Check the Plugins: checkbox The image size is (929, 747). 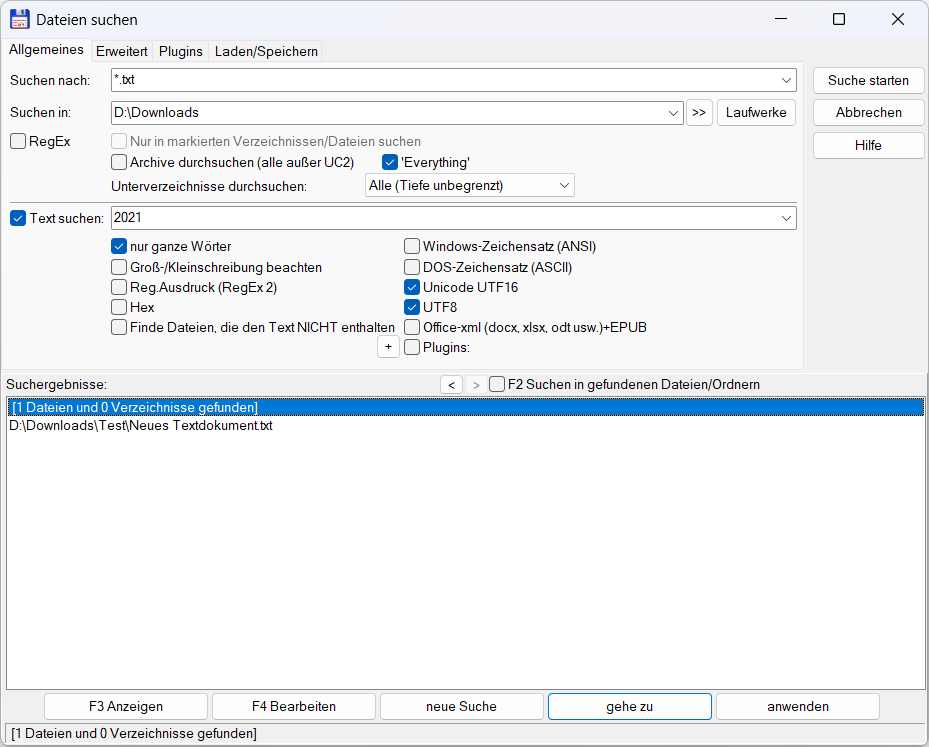(412, 347)
